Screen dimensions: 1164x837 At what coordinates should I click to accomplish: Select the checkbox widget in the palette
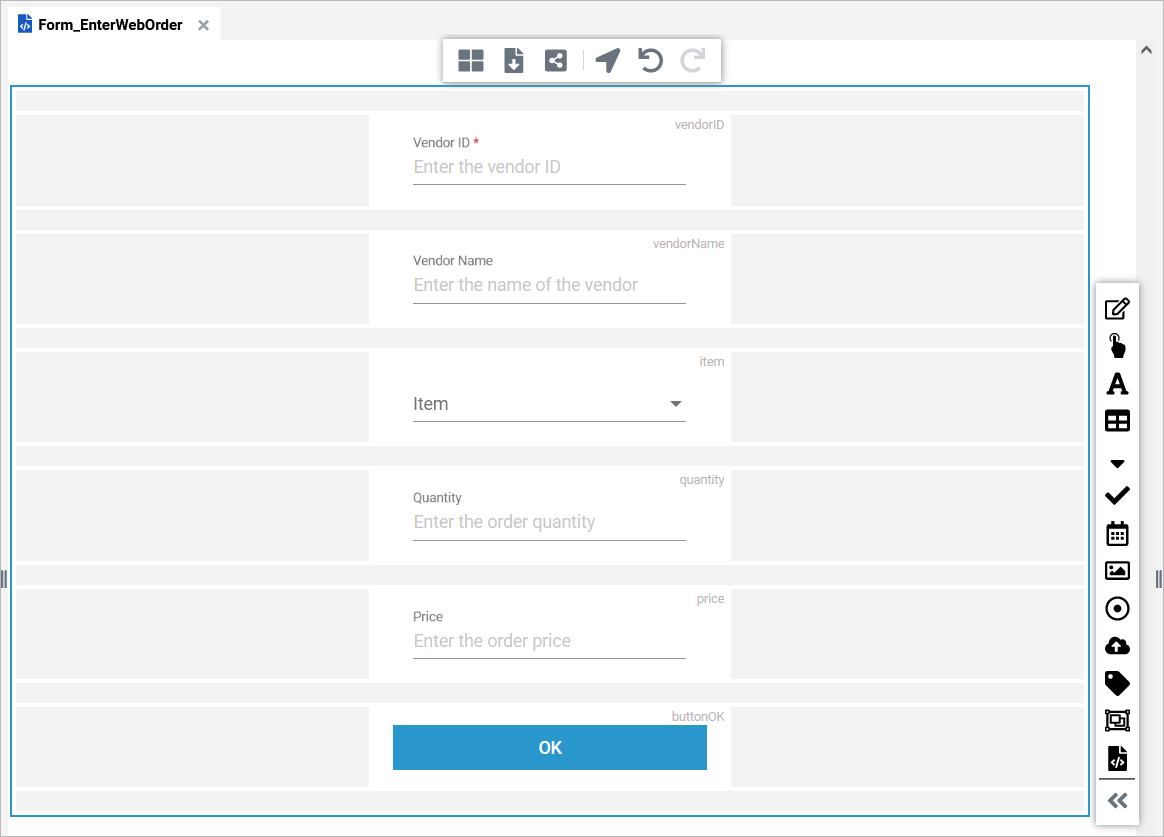1117,495
